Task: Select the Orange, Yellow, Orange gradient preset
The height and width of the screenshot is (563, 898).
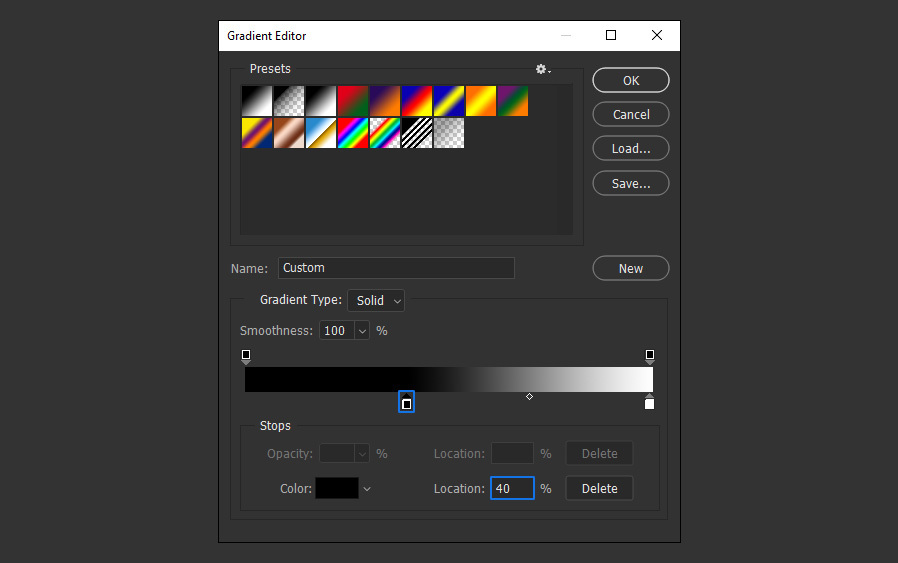Action: [x=481, y=101]
